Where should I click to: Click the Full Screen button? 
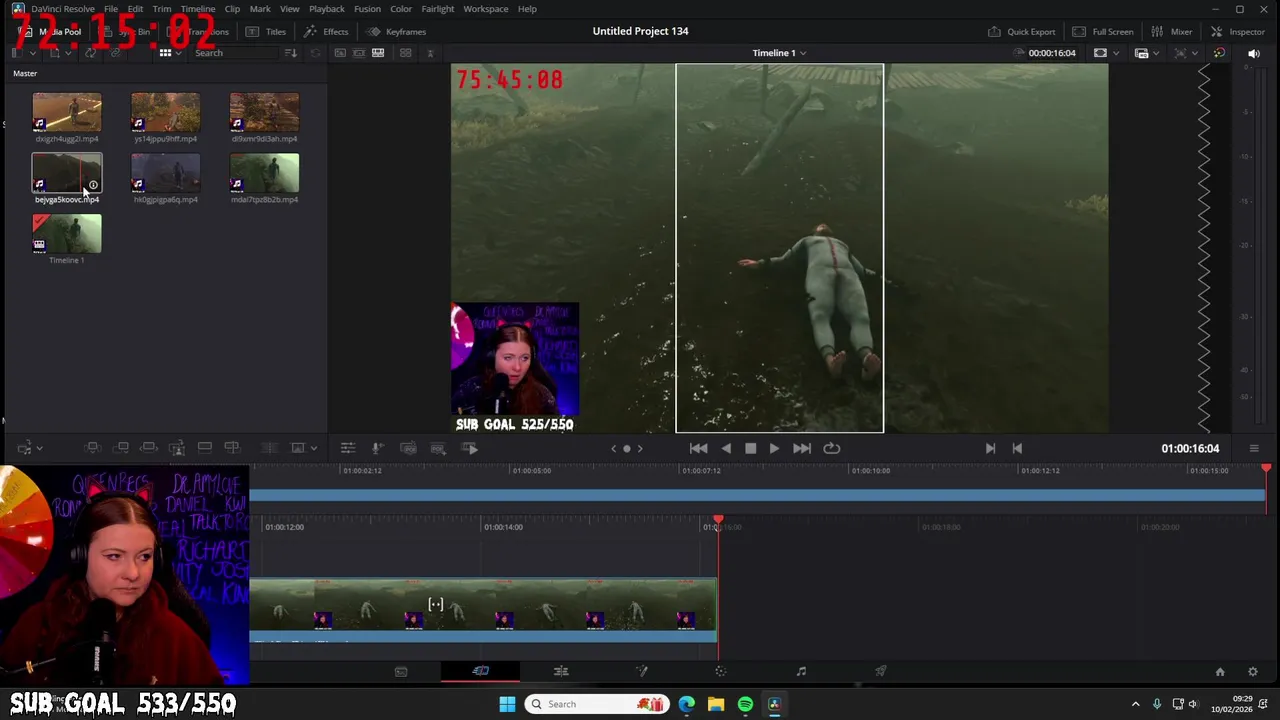[1103, 31]
